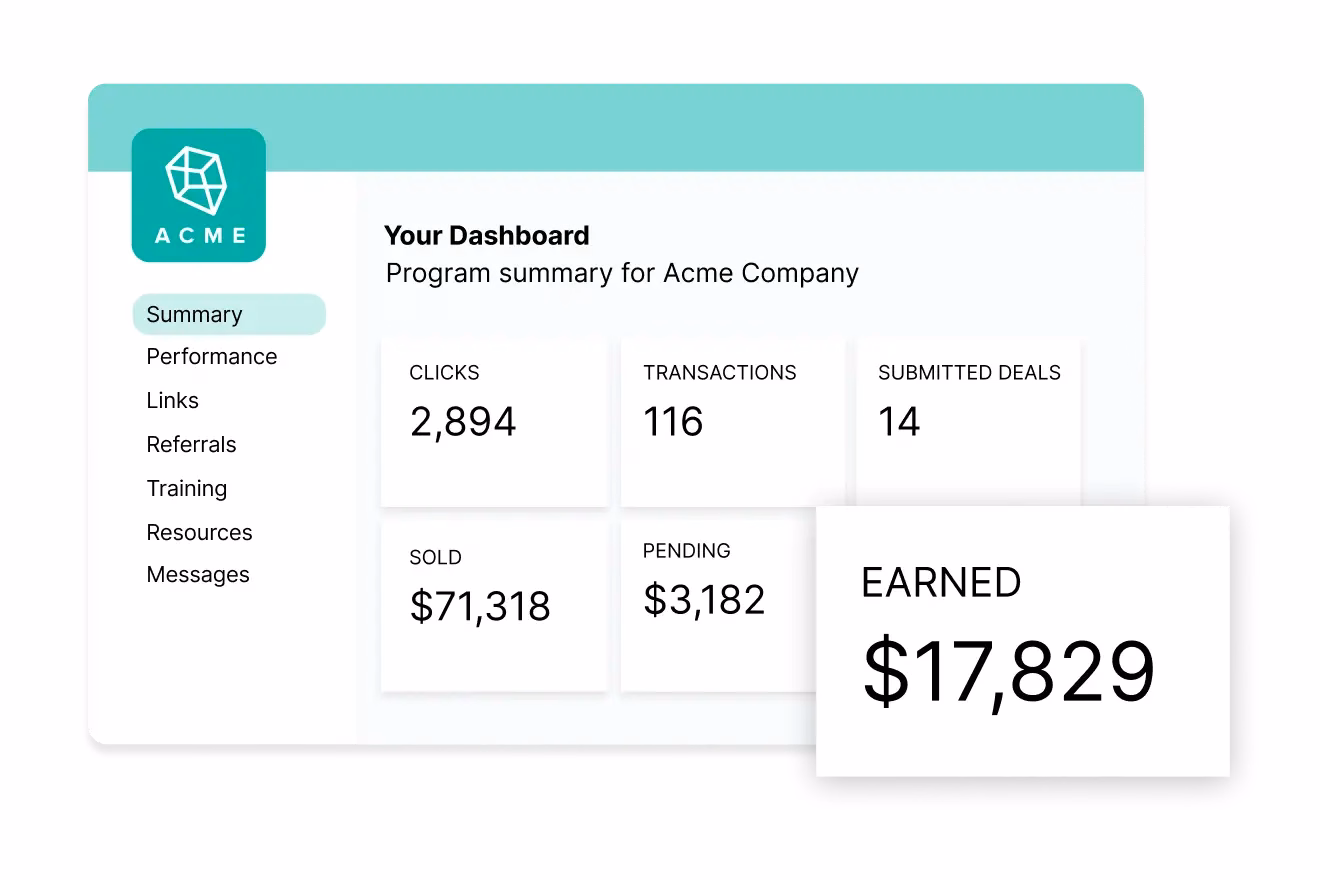Click the Program summary for Acme Company subtitle
This screenshot has width=1320, height=880.
[622, 274]
